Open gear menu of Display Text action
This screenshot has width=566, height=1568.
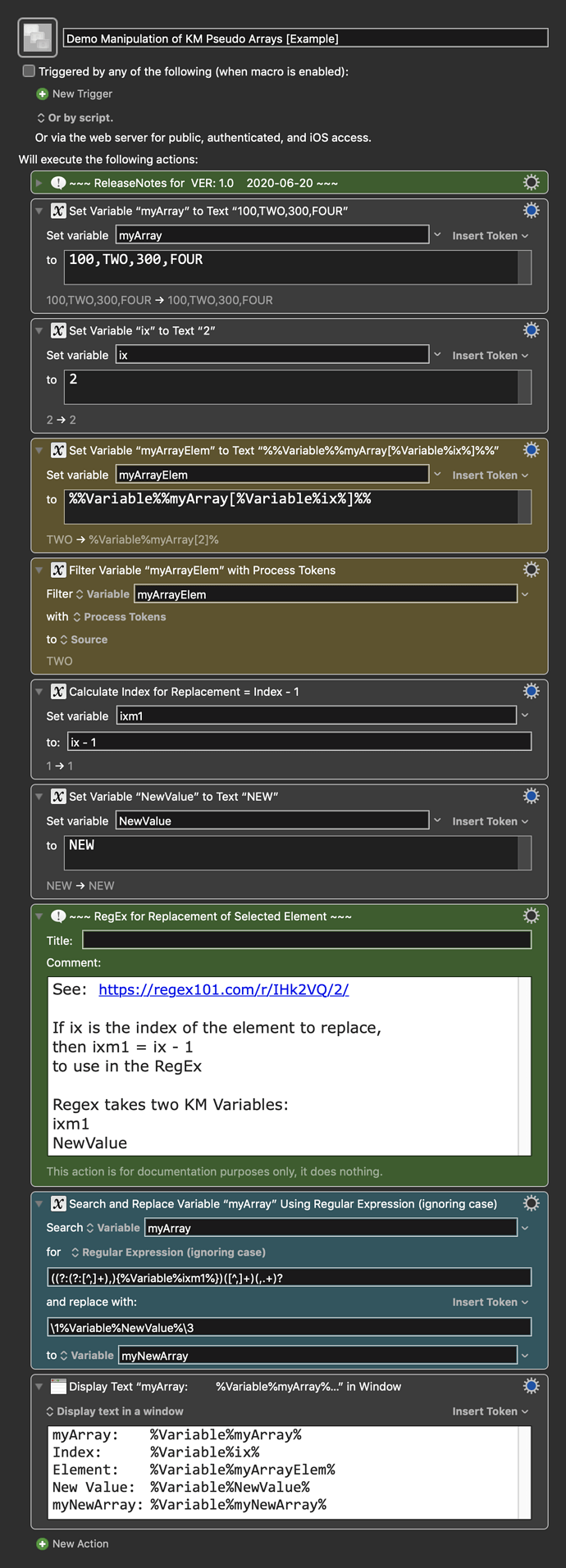(532, 1386)
